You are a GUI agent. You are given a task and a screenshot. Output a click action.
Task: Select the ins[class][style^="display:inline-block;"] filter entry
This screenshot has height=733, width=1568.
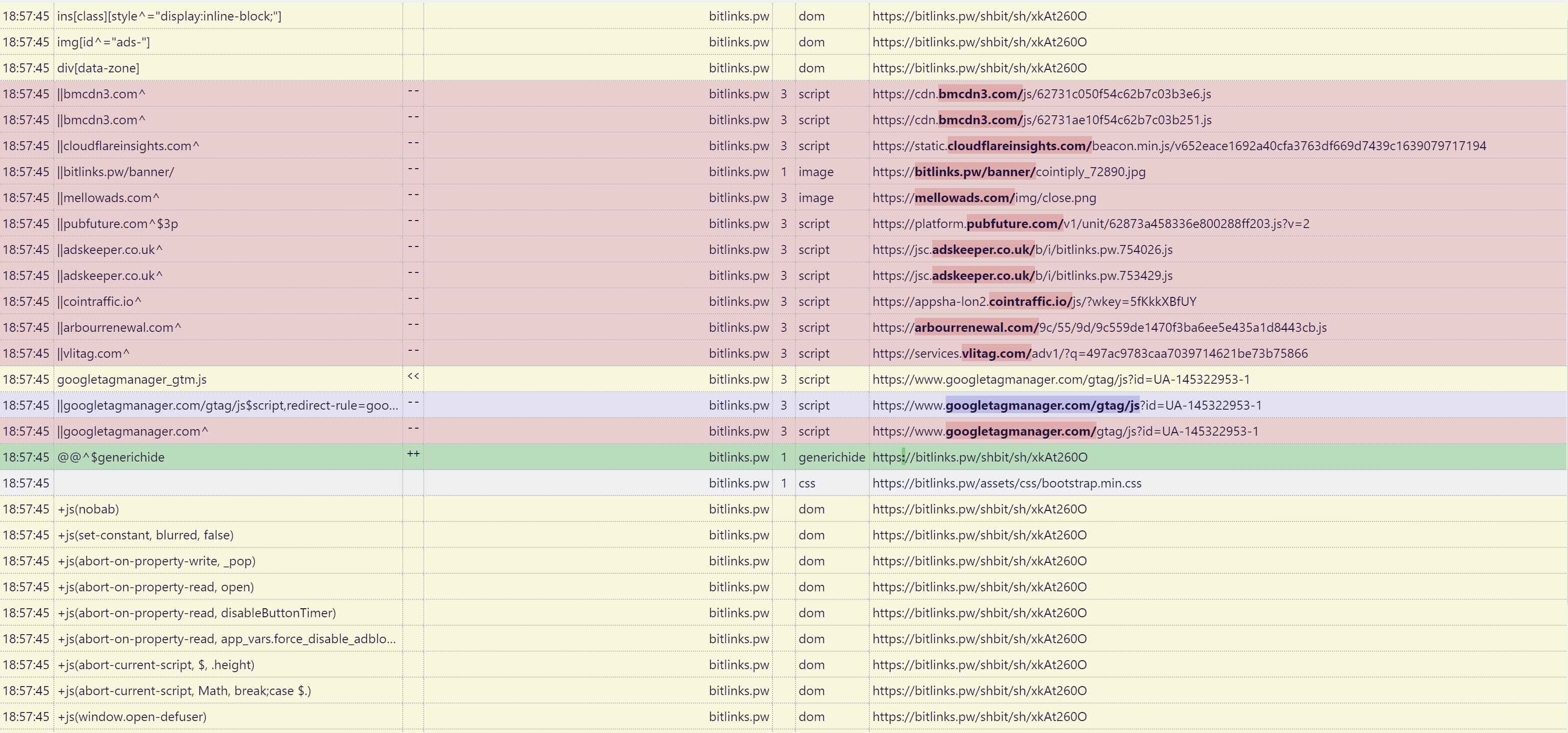click(x=169, y=16)
